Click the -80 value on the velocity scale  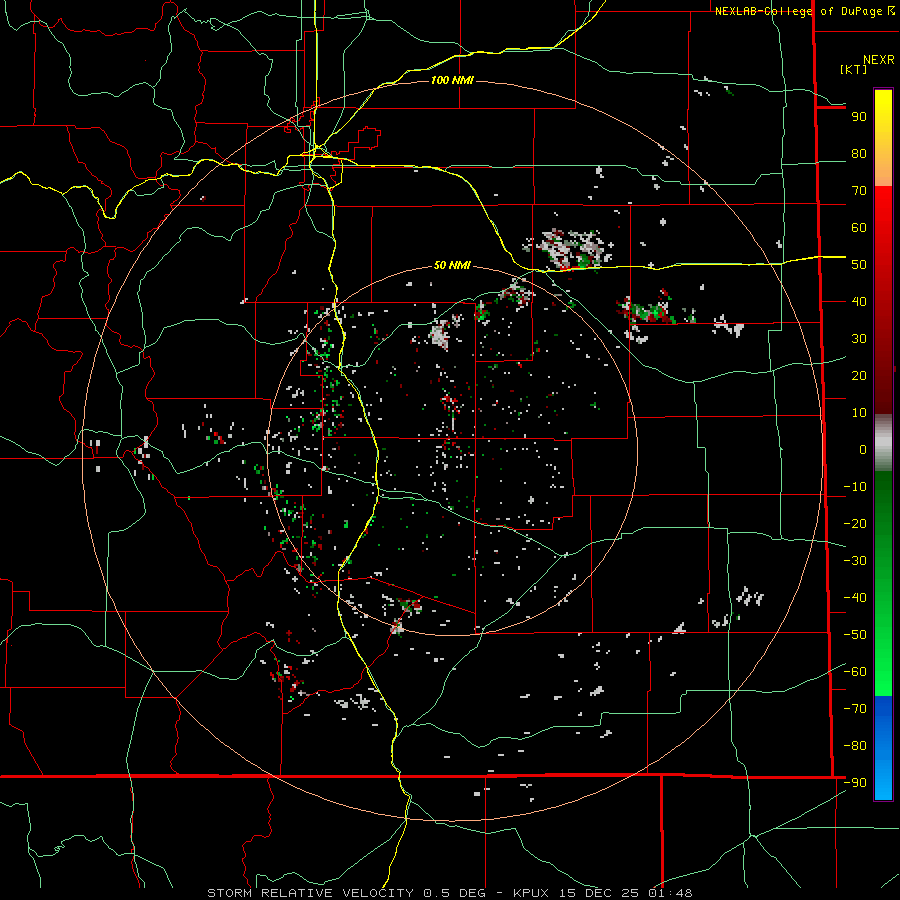point(855,746)
